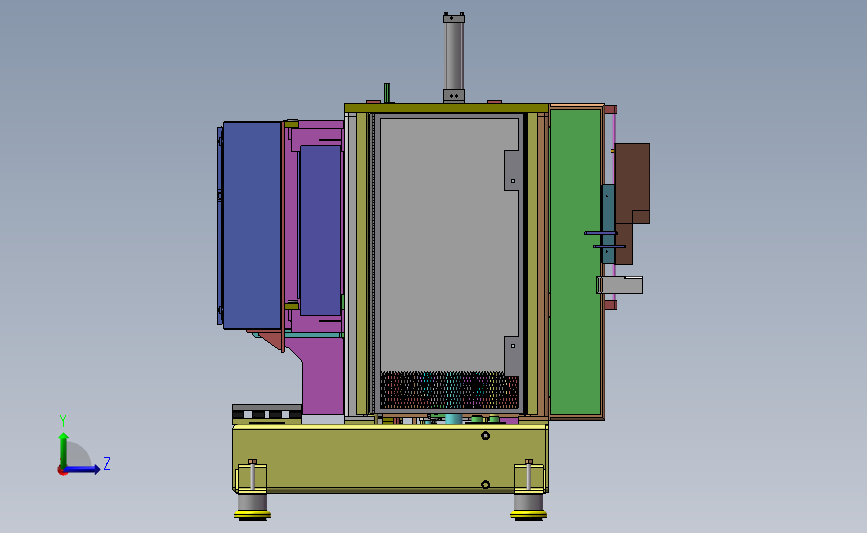867x533 pixels.
Task: Select the gray central door panel
Action: [x=449, y=243]
